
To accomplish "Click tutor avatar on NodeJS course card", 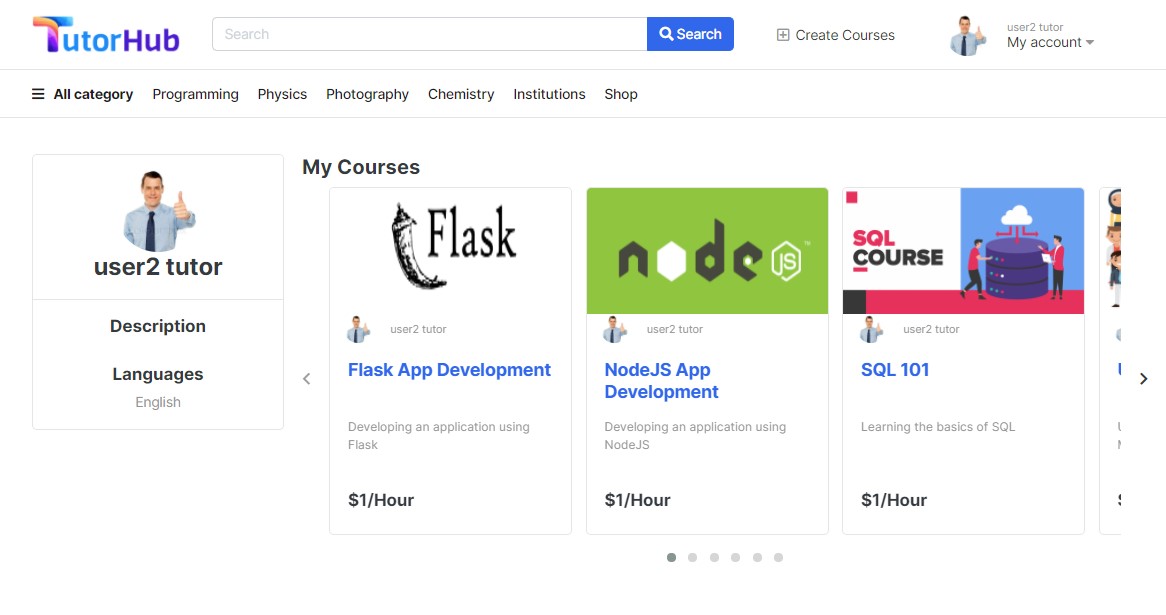I will (x=615, y=329).
